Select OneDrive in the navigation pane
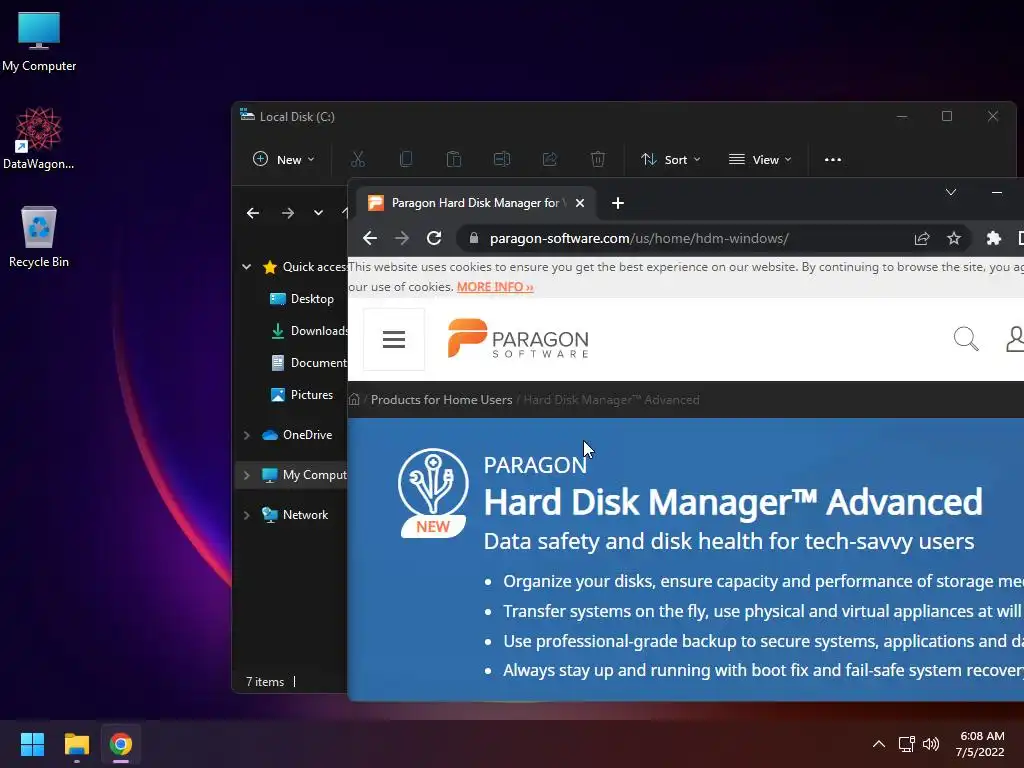 tap(297, 435)
